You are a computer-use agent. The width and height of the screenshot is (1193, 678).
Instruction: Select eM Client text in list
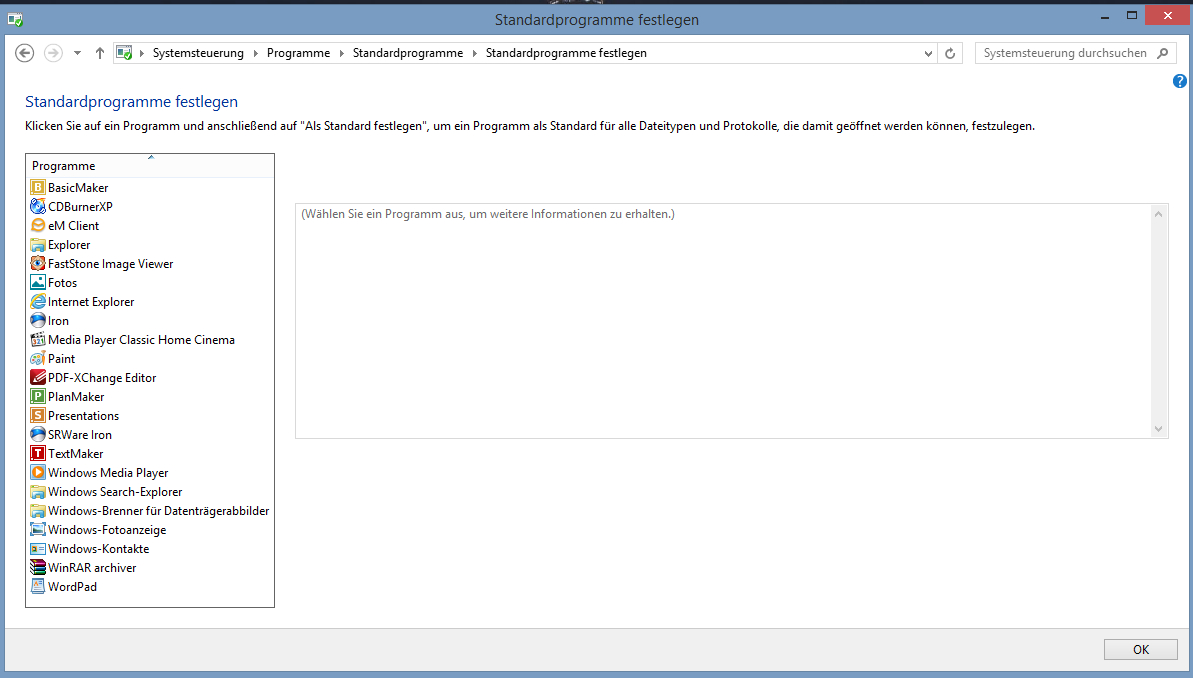[x=73, y=226]
